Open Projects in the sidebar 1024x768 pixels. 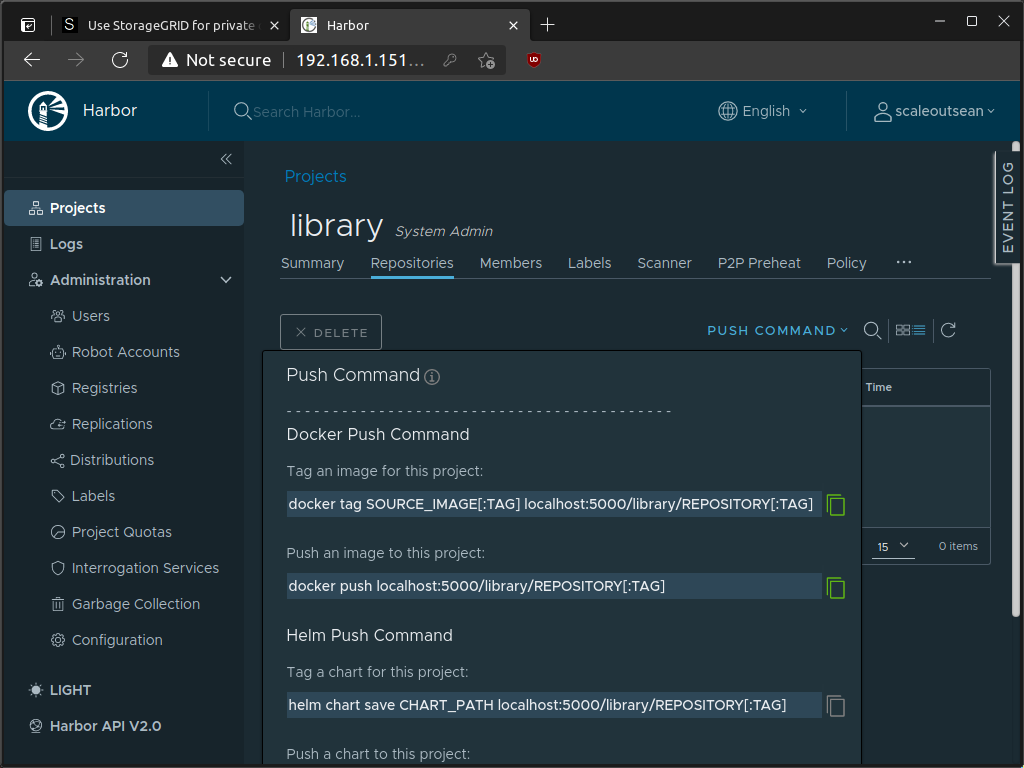click(x=124, y=208)
